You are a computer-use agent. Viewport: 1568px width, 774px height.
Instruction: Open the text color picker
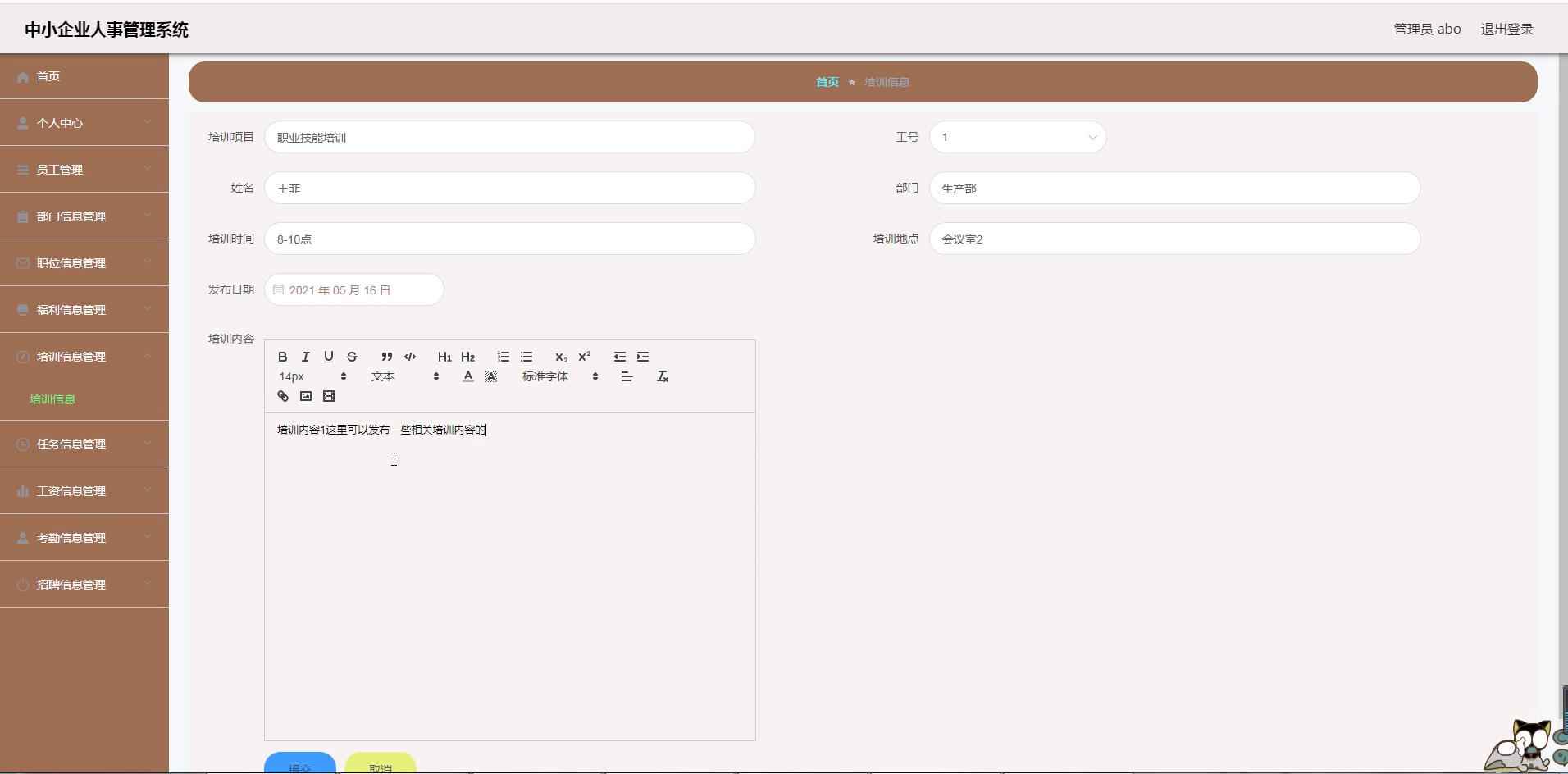pos(467,376)
